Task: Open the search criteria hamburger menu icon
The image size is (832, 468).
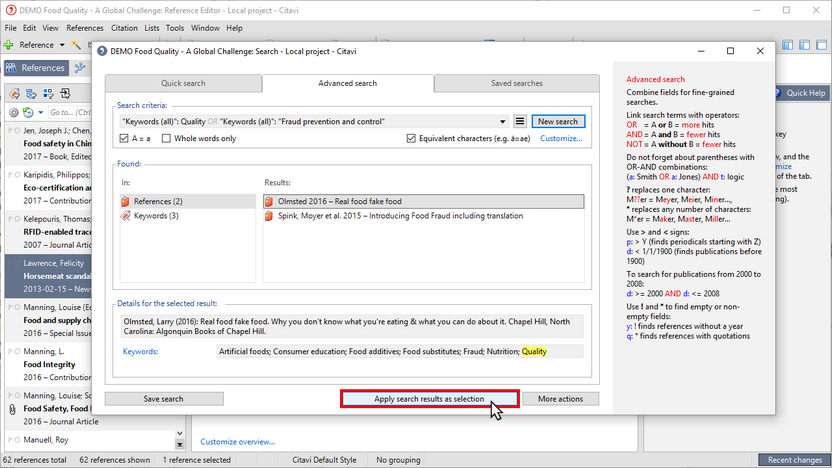Action: click(x=519, y=122)
